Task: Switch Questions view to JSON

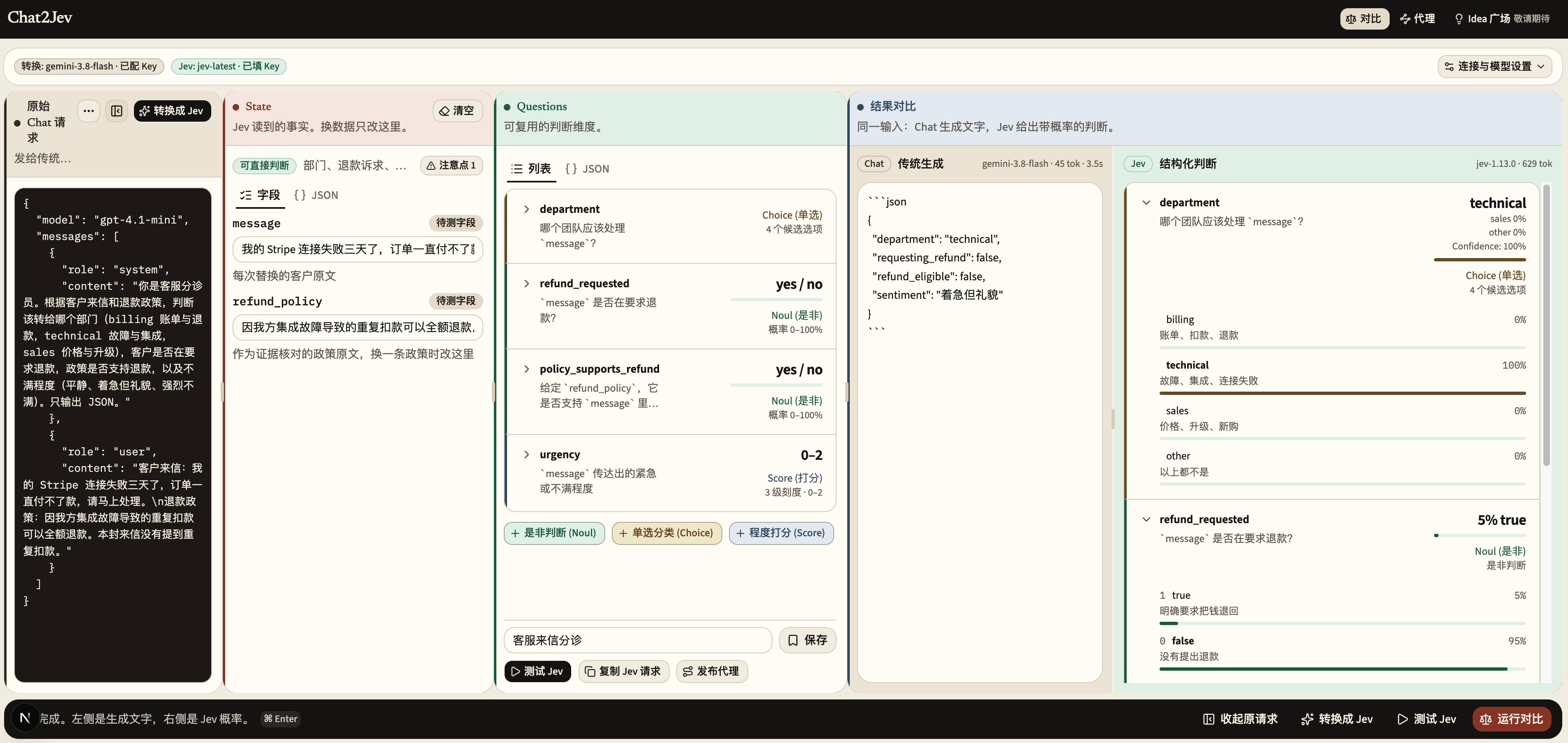Action: point(588,169)
